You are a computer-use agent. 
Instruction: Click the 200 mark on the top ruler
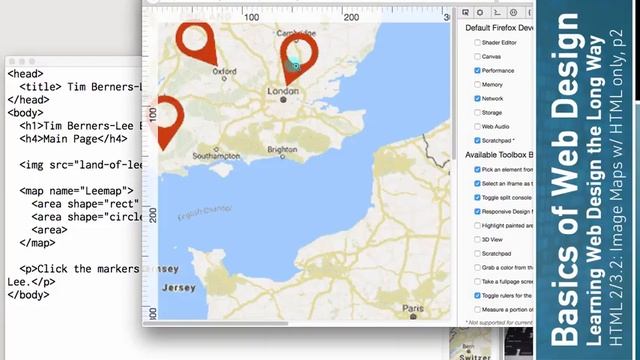(x=351, y=17)
